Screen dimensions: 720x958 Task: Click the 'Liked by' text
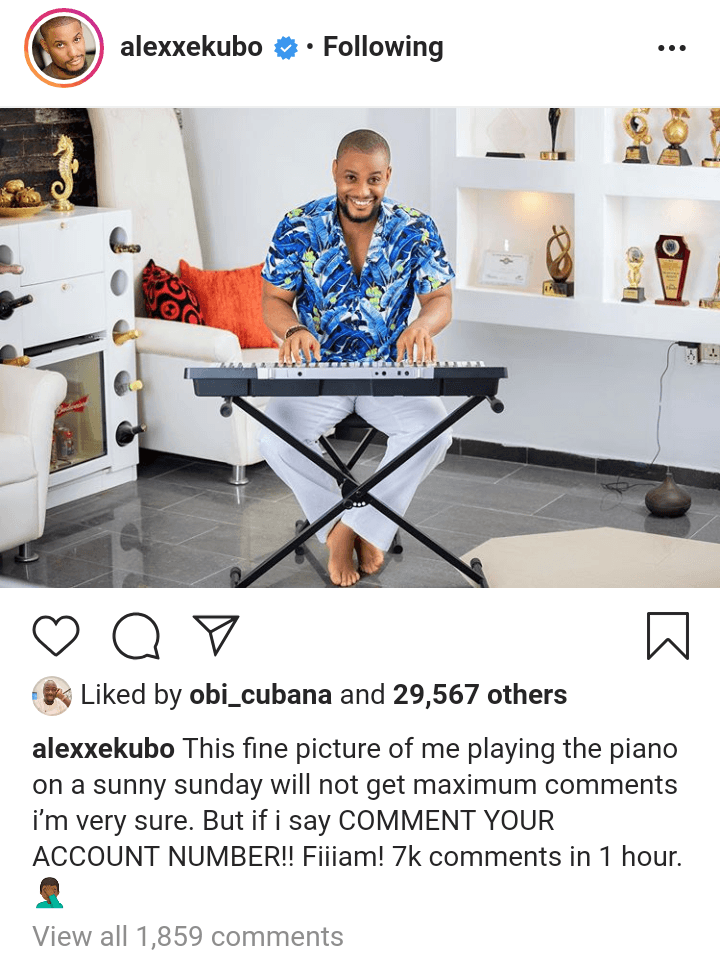[x=131, y=695]
